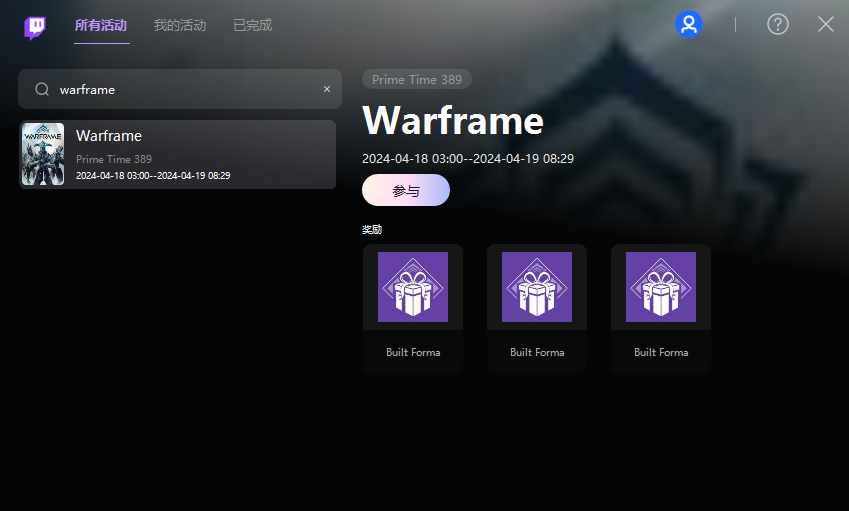Image resolution: width=849 pixels, height=511 pixels.
Task: Click the Prime Time 389 tag badge
Action: [x=416, y=80]
